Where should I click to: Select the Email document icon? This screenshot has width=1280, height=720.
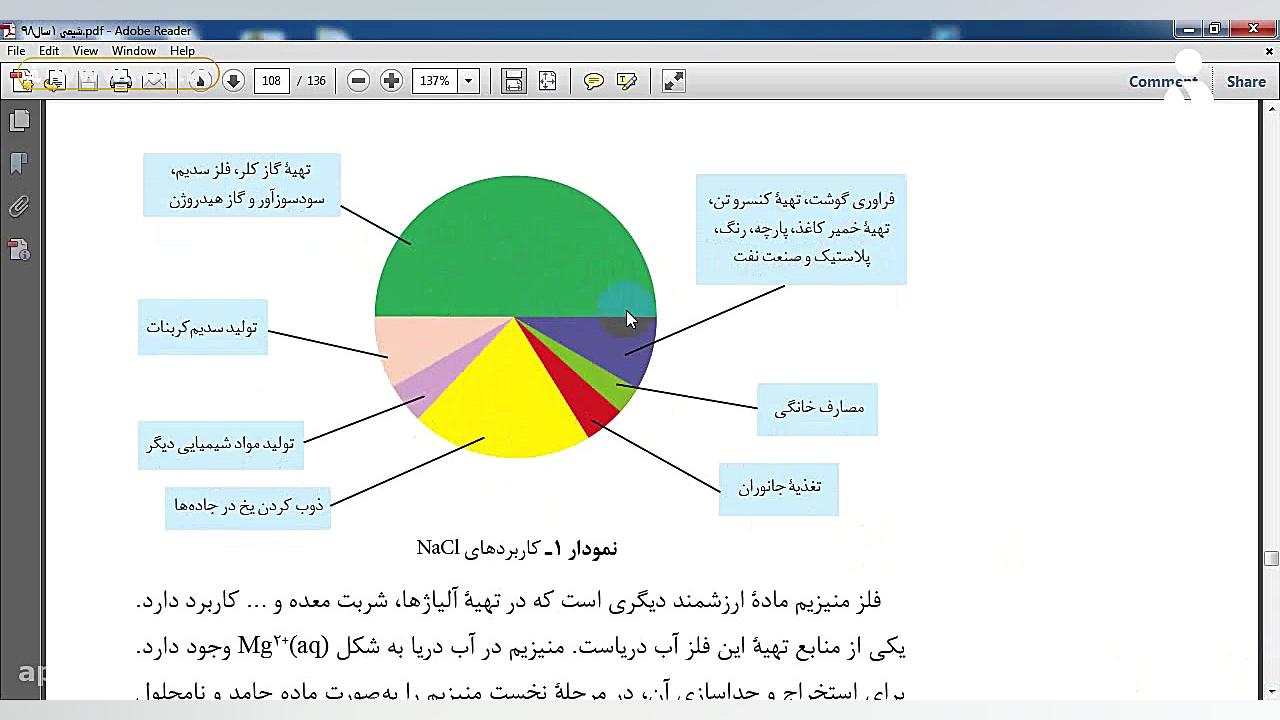tap(154, 80)
